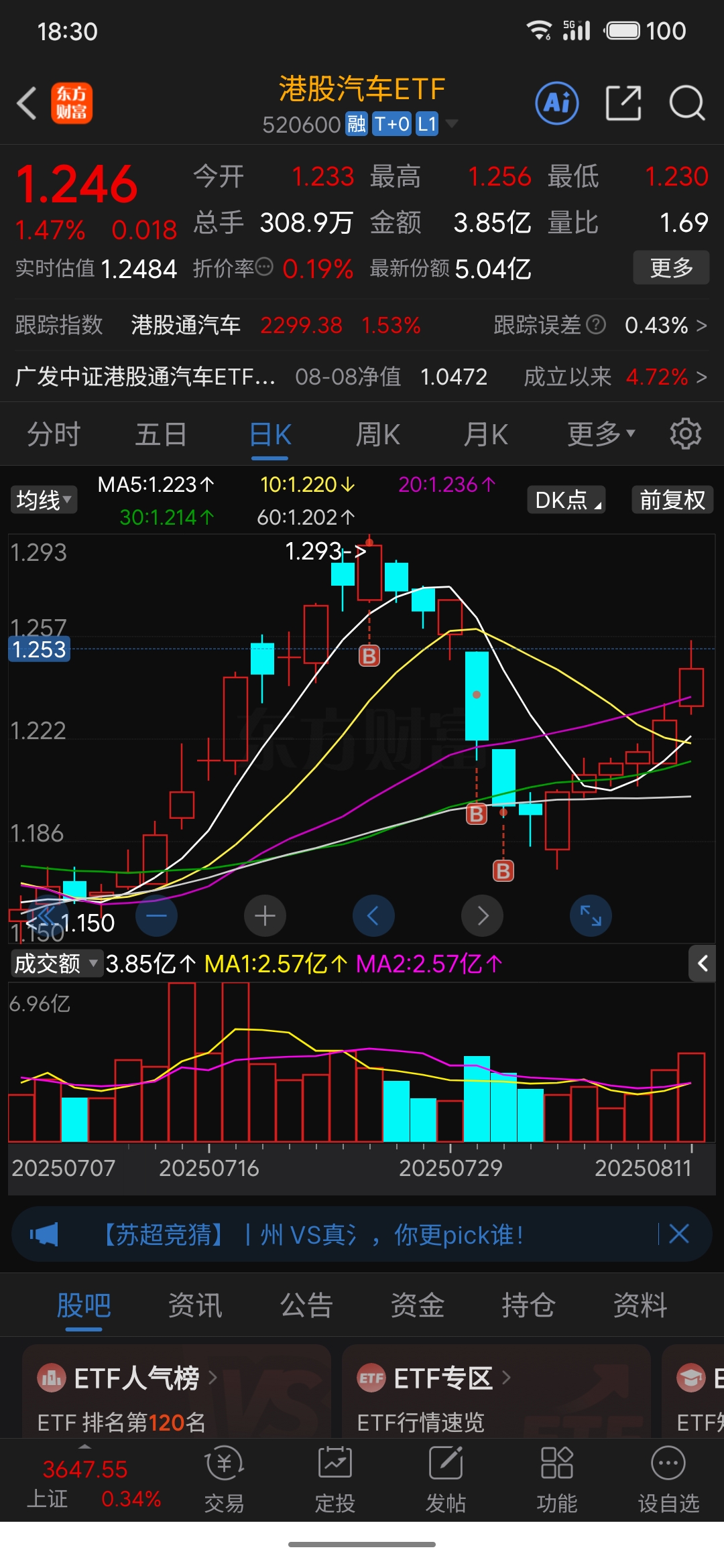Screen dimensions: 724x1568
Task: Open 广发中证港股通汽车ETF fund link
Action: (x=145, y=377)
